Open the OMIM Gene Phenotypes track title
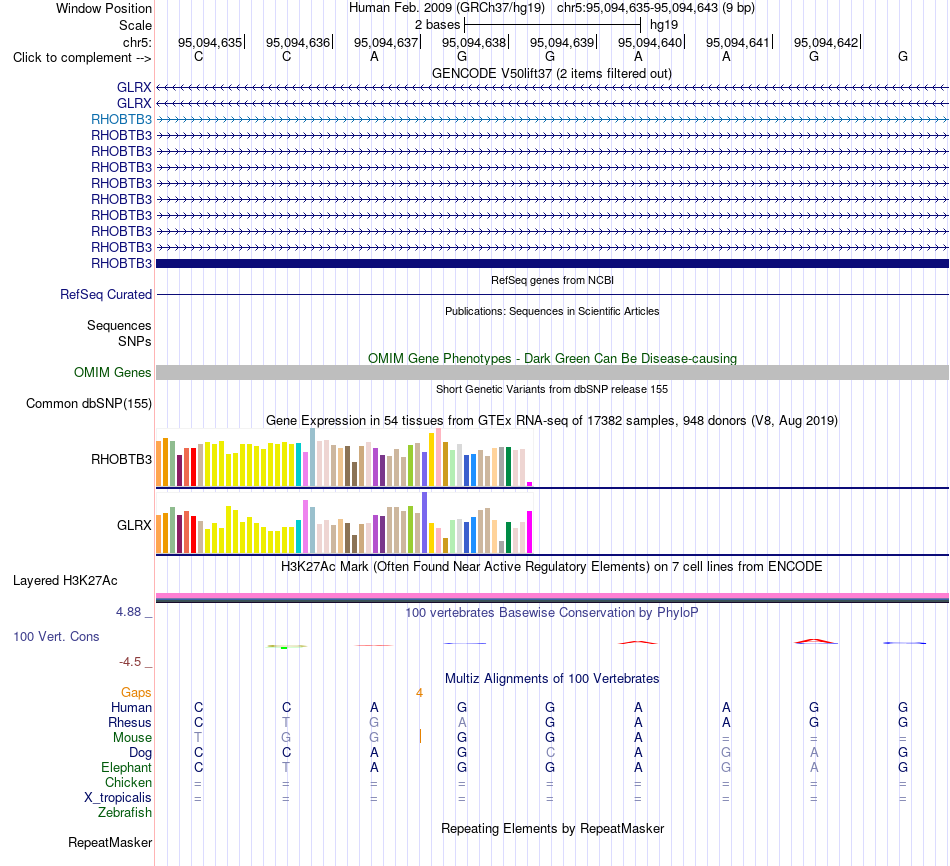The width and height of the screenshot is (950, 866). point(552,358)
